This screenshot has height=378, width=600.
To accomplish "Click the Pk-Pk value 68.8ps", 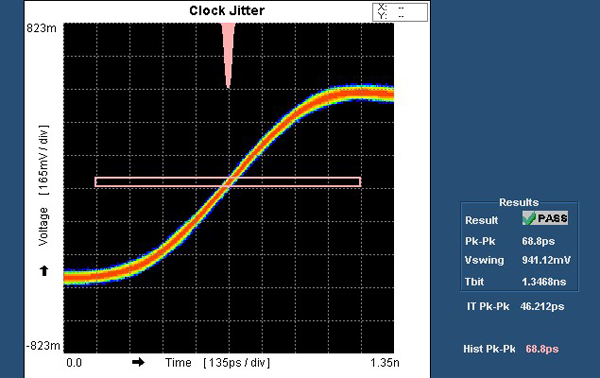I will click(538, 241).
